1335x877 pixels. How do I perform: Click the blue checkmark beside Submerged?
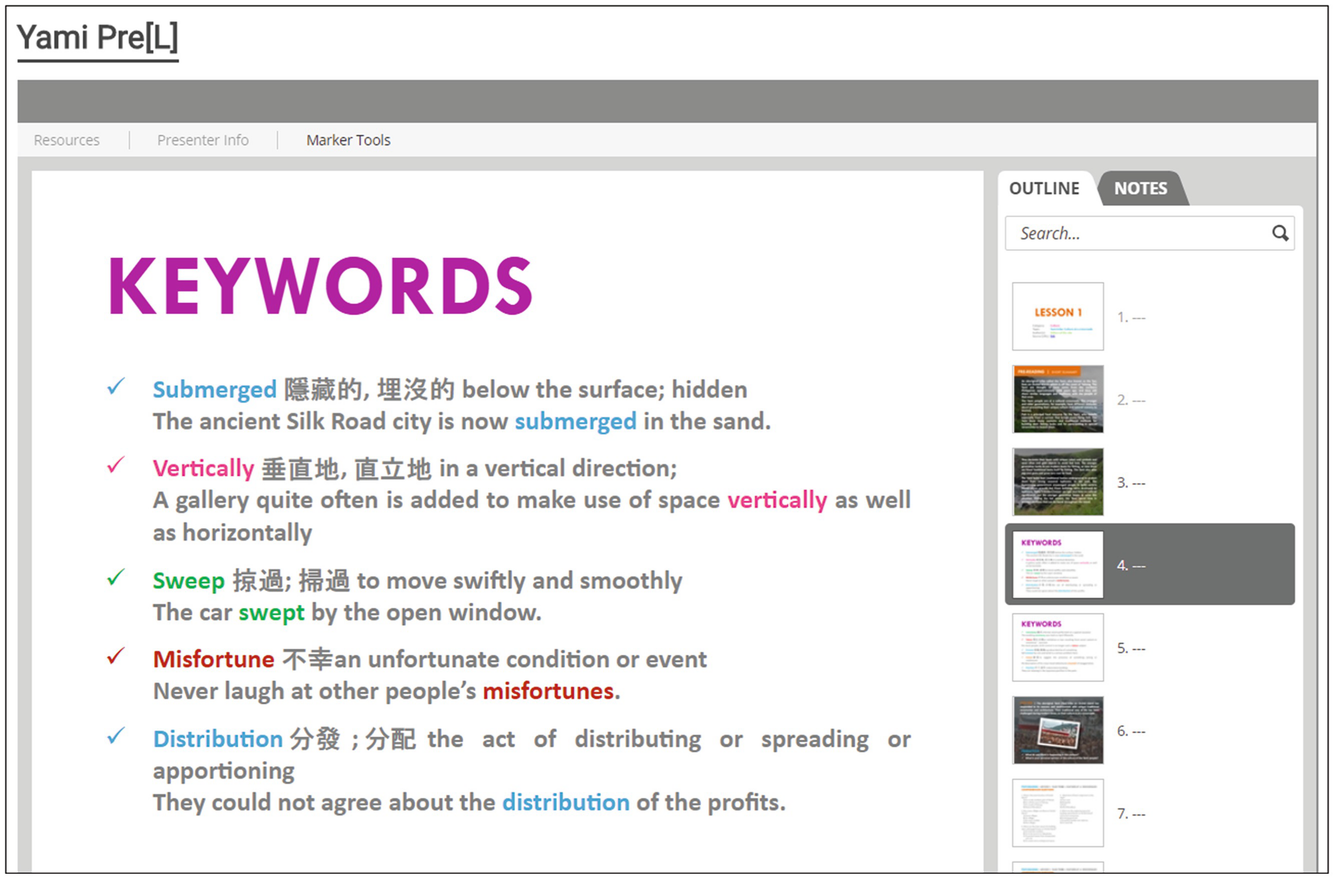117,387
